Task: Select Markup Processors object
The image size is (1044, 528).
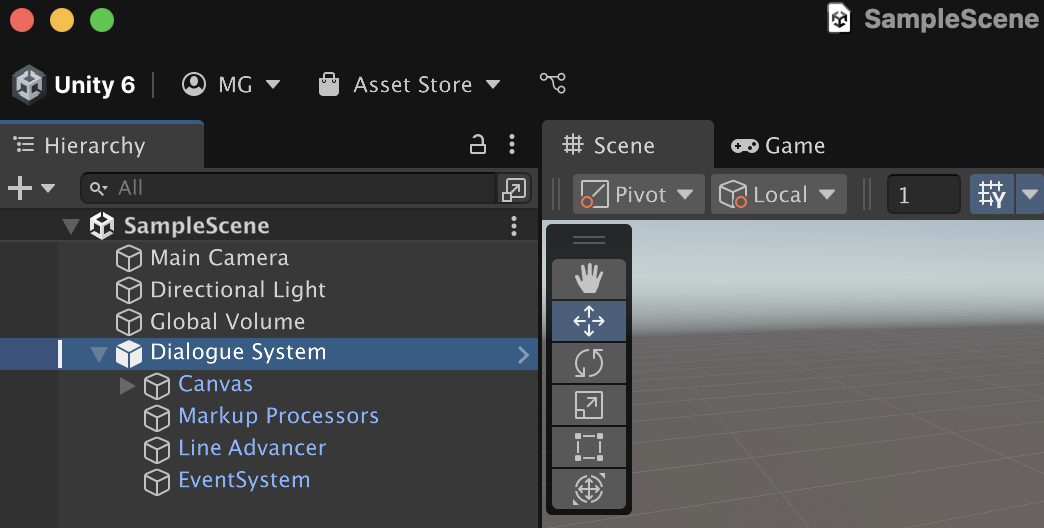Action: (x=278, y=416)
